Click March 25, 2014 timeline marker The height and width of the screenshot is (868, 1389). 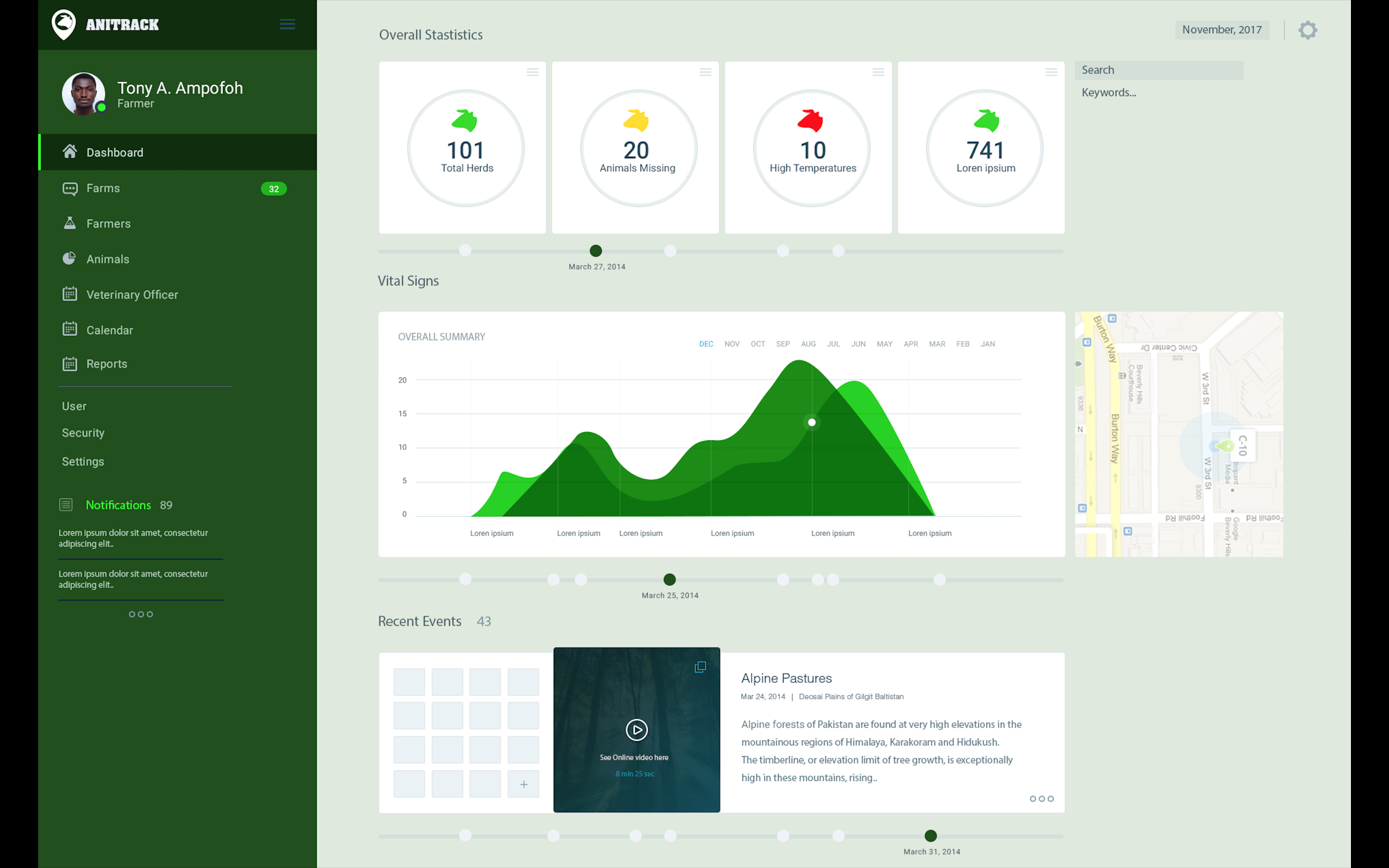pos(669,579)
